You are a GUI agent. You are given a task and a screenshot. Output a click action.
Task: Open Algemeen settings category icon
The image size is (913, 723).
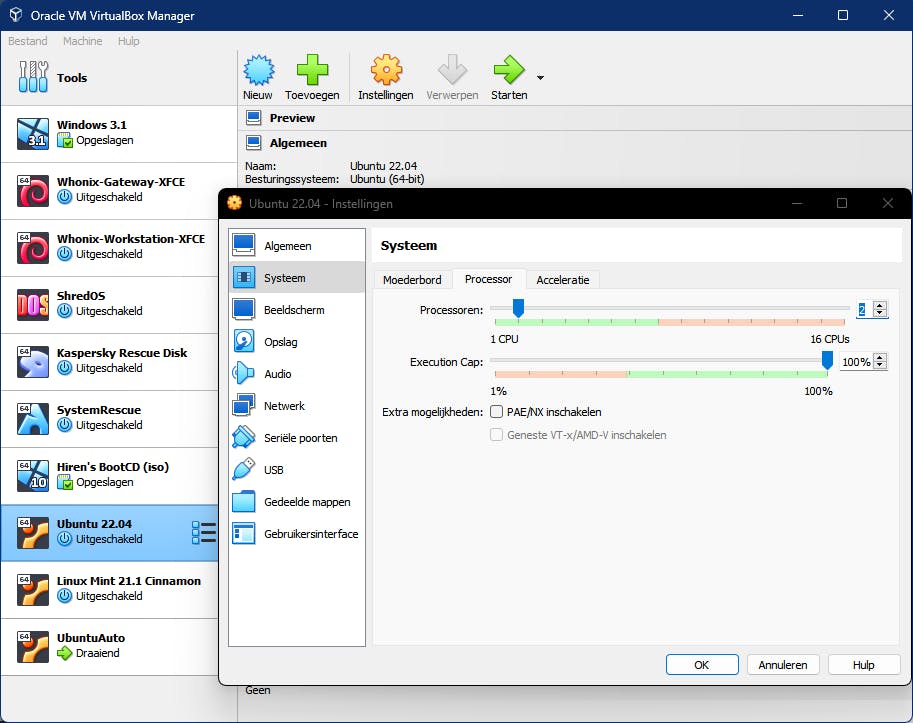(243, 245)
